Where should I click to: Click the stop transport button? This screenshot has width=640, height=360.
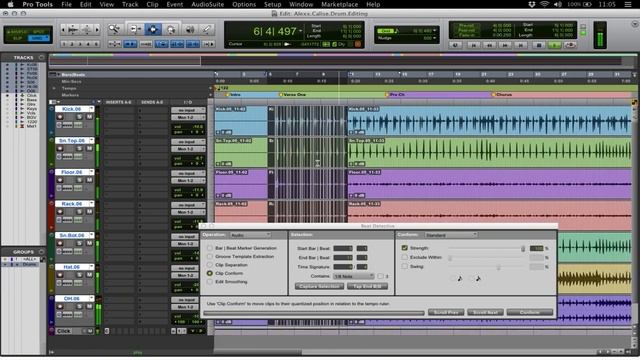pyautogui.click(x=538, y=45)
